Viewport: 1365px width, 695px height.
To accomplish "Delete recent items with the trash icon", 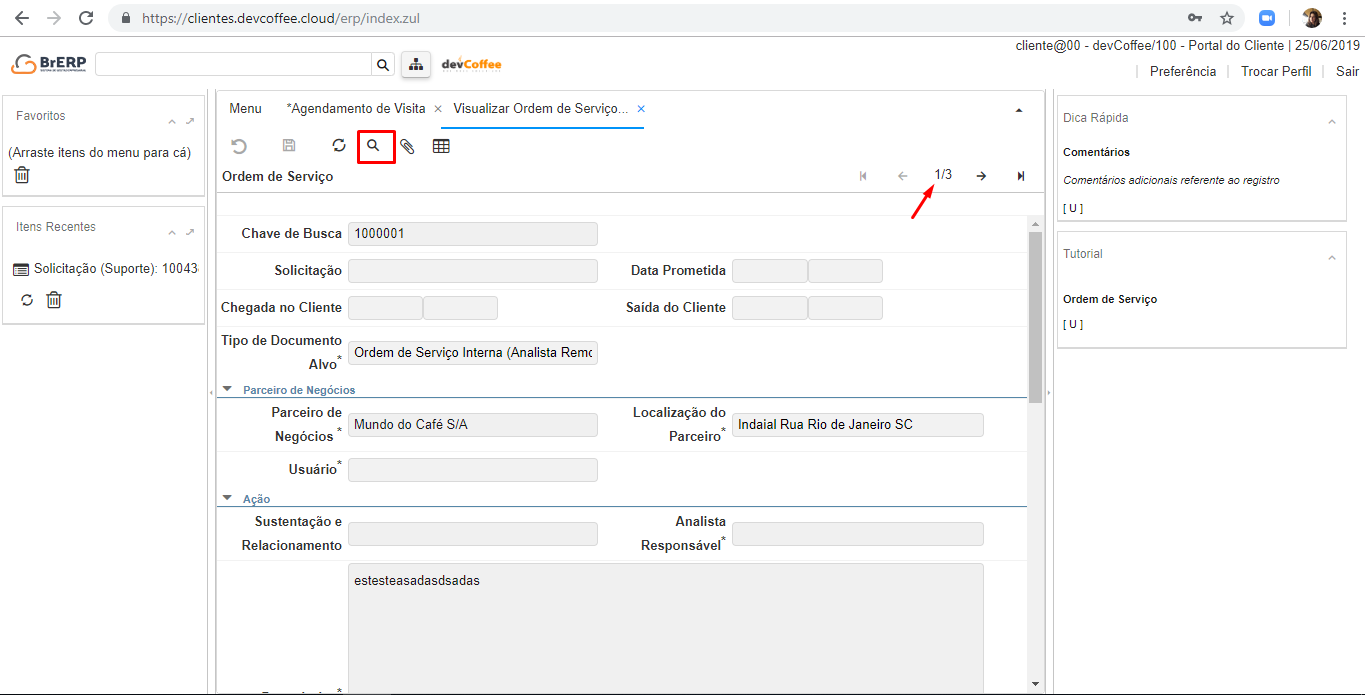I will 54,300.
